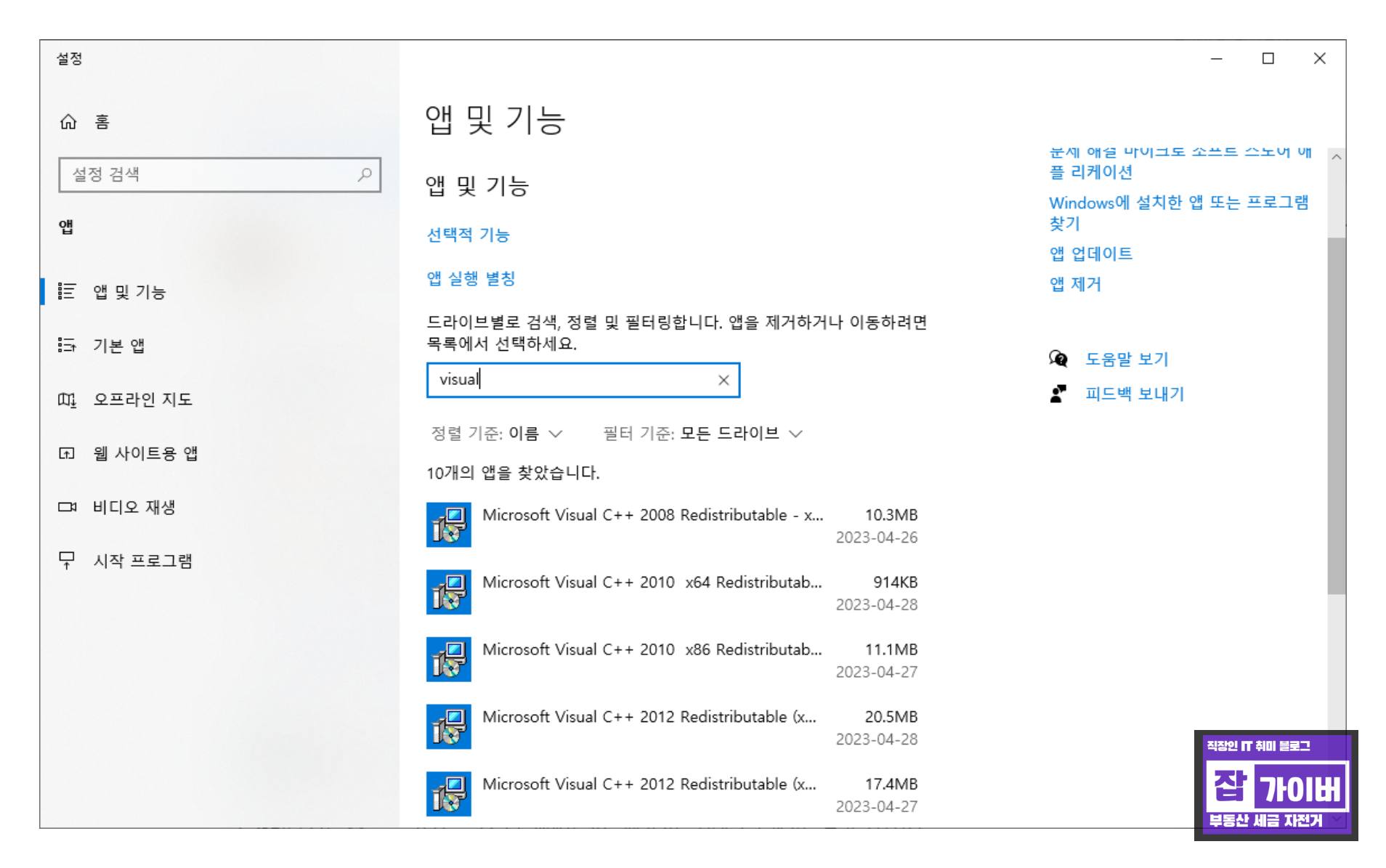This screenshot has width=1386, height=868.
Task: Select Visual C++ 2012 entry sized 17.4MB
Action: coord(672,794)
